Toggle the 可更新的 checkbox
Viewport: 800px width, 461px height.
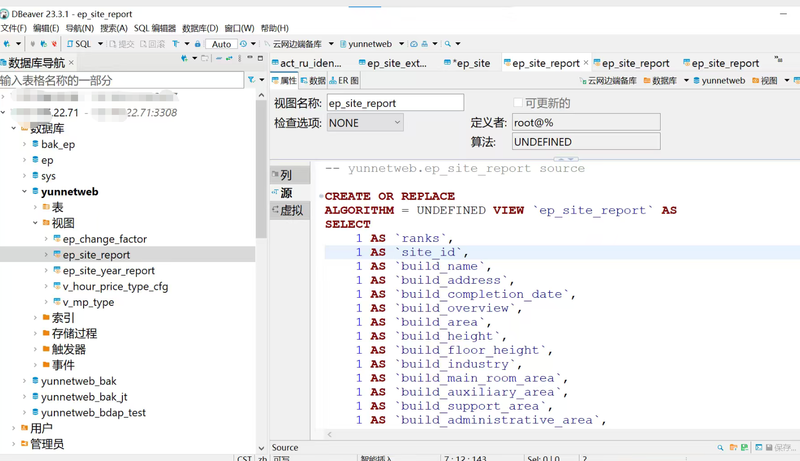coord(517,103)
